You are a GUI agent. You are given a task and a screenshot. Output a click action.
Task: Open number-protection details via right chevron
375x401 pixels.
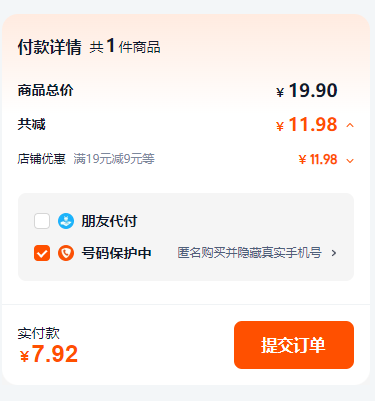click(334, 253)
